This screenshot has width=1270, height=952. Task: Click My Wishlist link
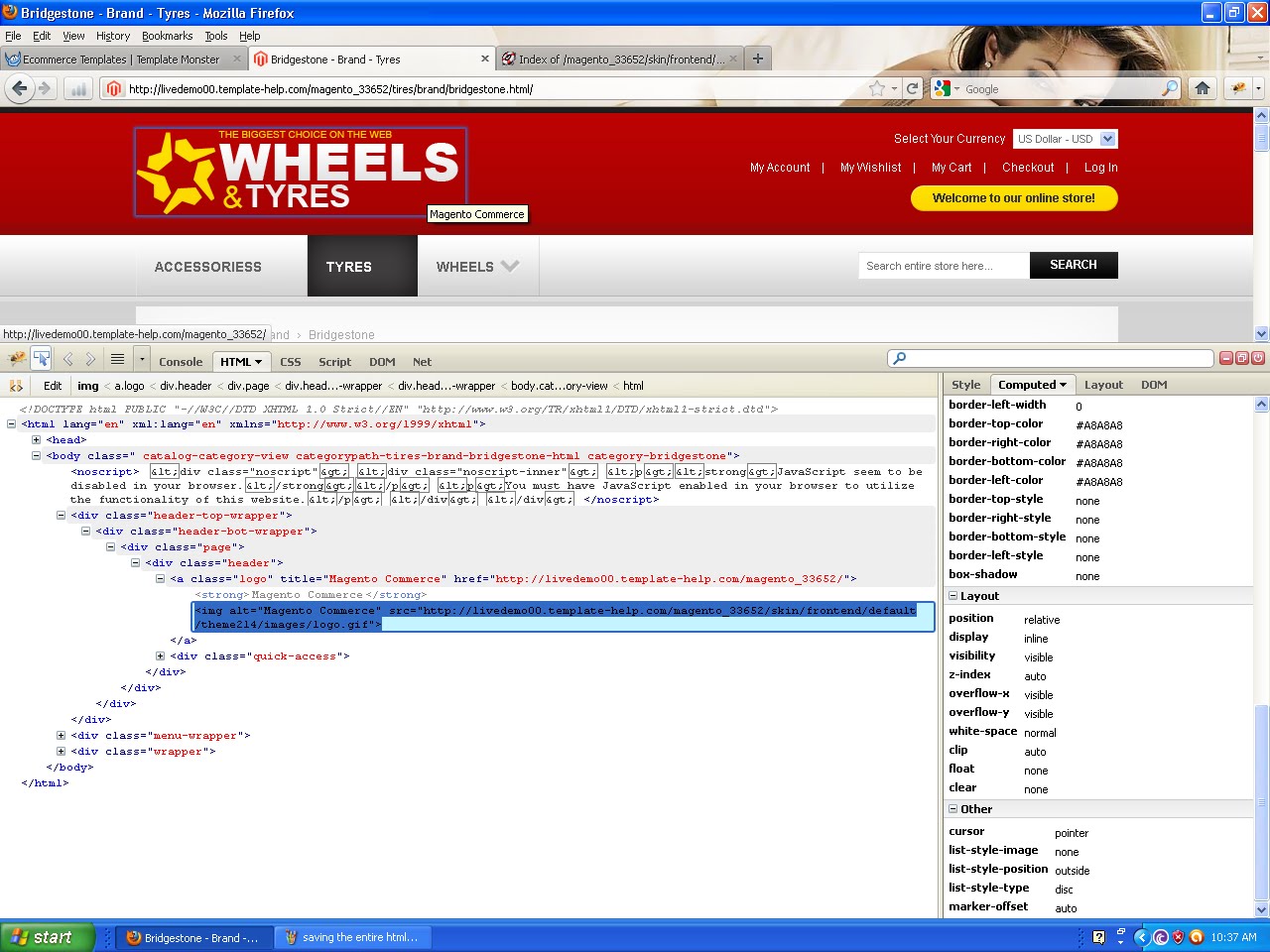pos(871,168)
